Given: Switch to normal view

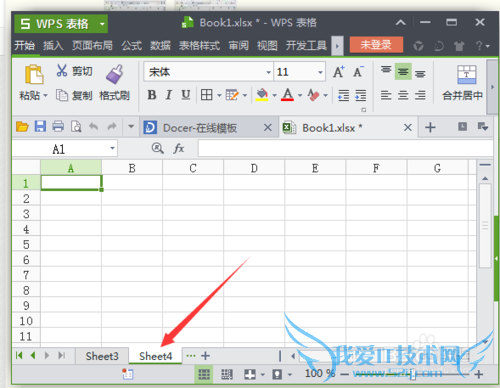Looking at the screenshot, I should click(204, 375).
